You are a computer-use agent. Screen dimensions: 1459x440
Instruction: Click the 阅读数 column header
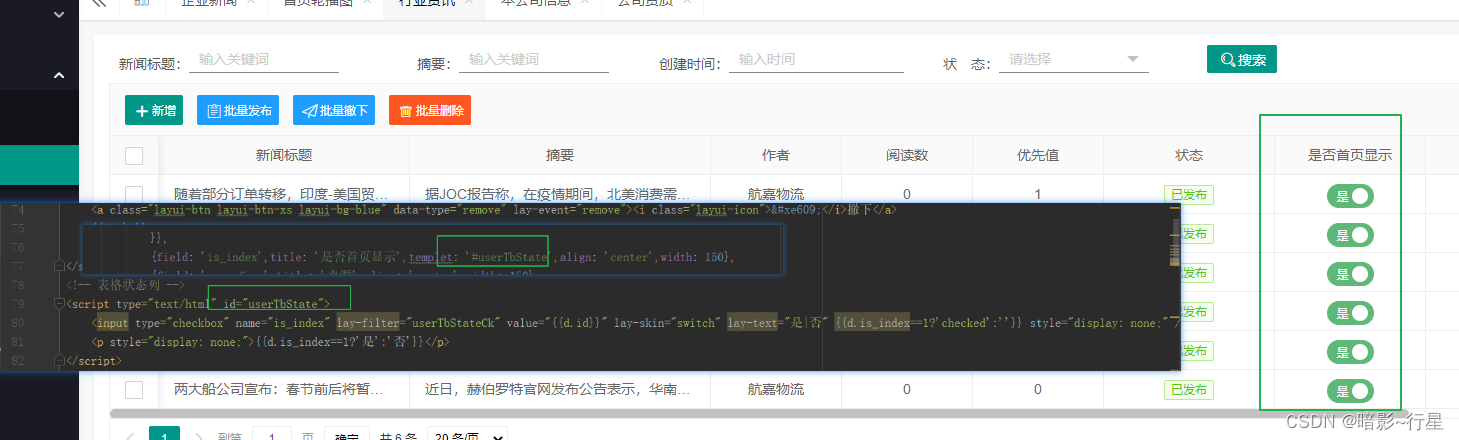(907, 155)
